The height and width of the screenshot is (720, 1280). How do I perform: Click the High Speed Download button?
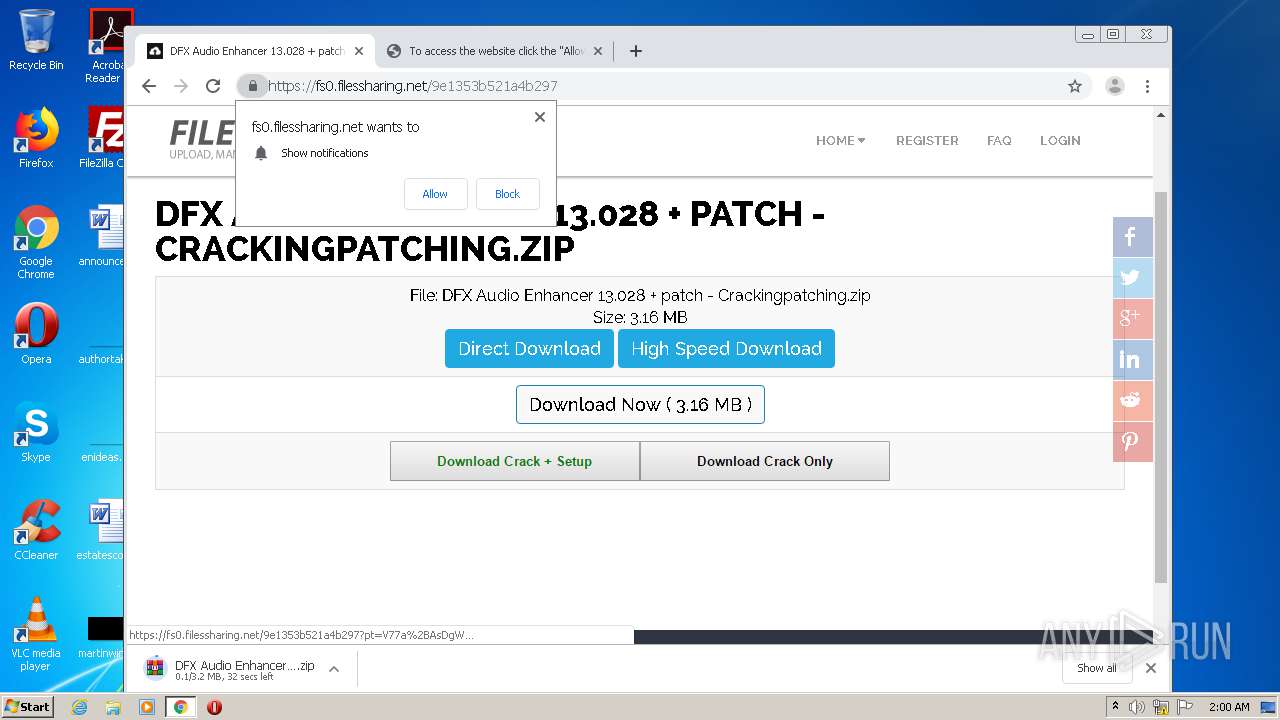click(726, 349)
